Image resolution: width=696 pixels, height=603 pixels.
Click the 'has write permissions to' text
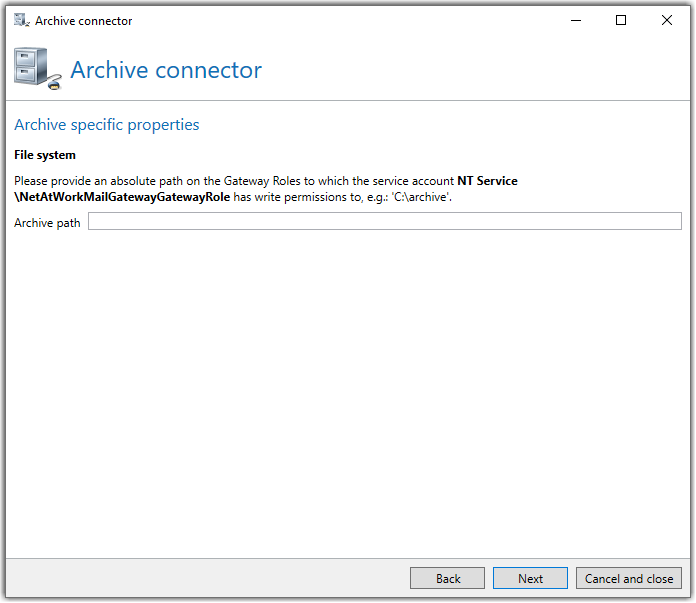pos(298,197)
